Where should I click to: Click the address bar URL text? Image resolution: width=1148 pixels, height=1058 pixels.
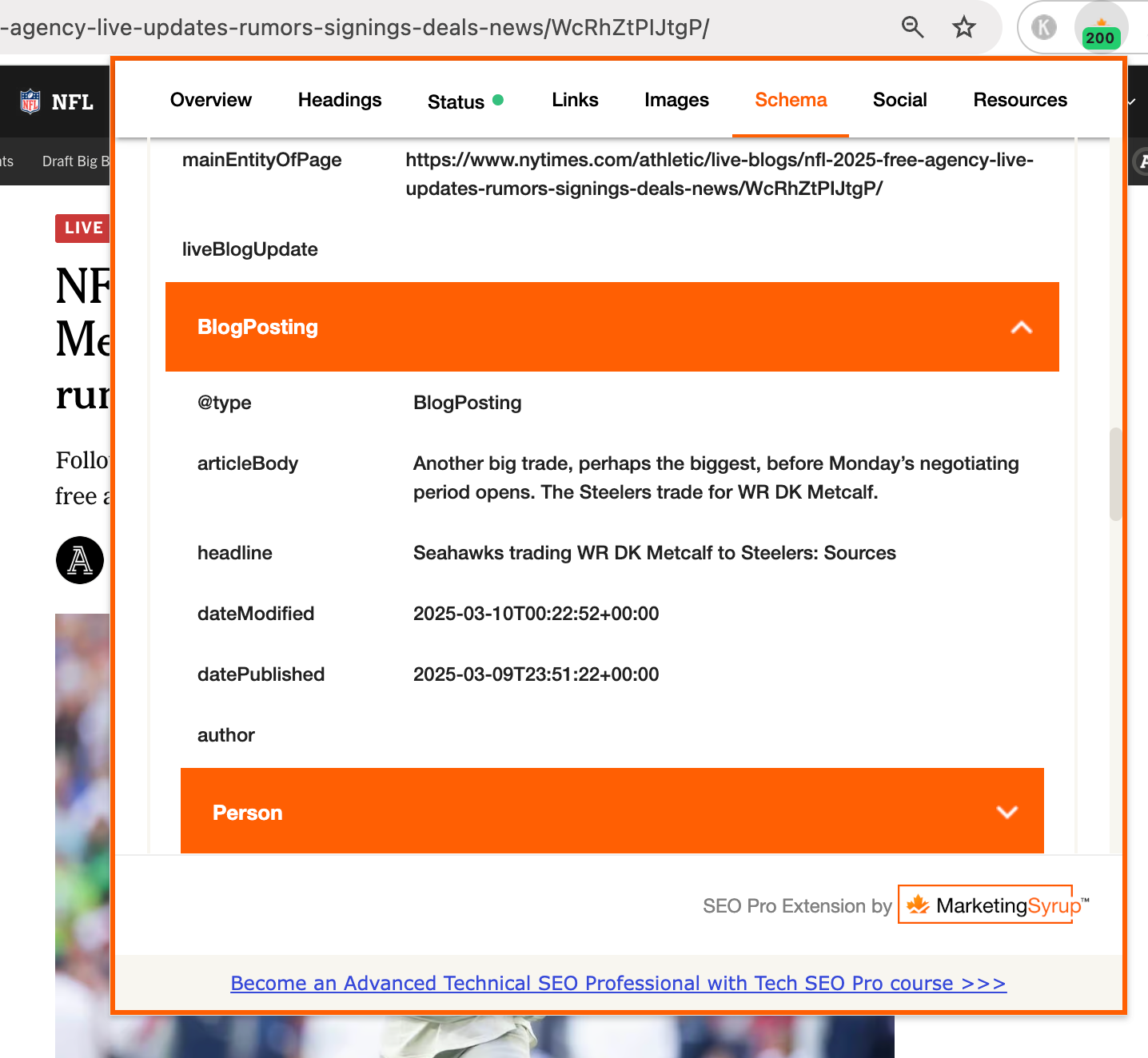coord(355,27)
